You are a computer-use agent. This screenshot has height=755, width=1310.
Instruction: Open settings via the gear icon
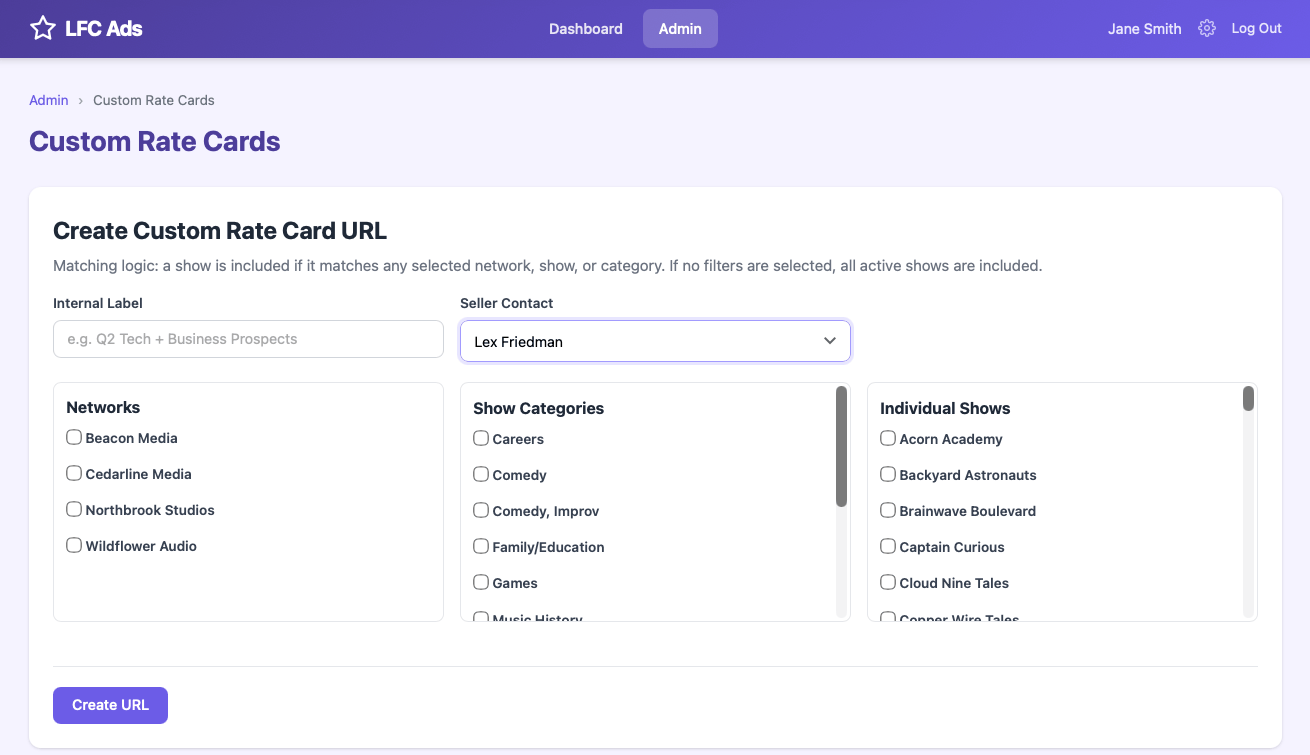pos(1206,28)
